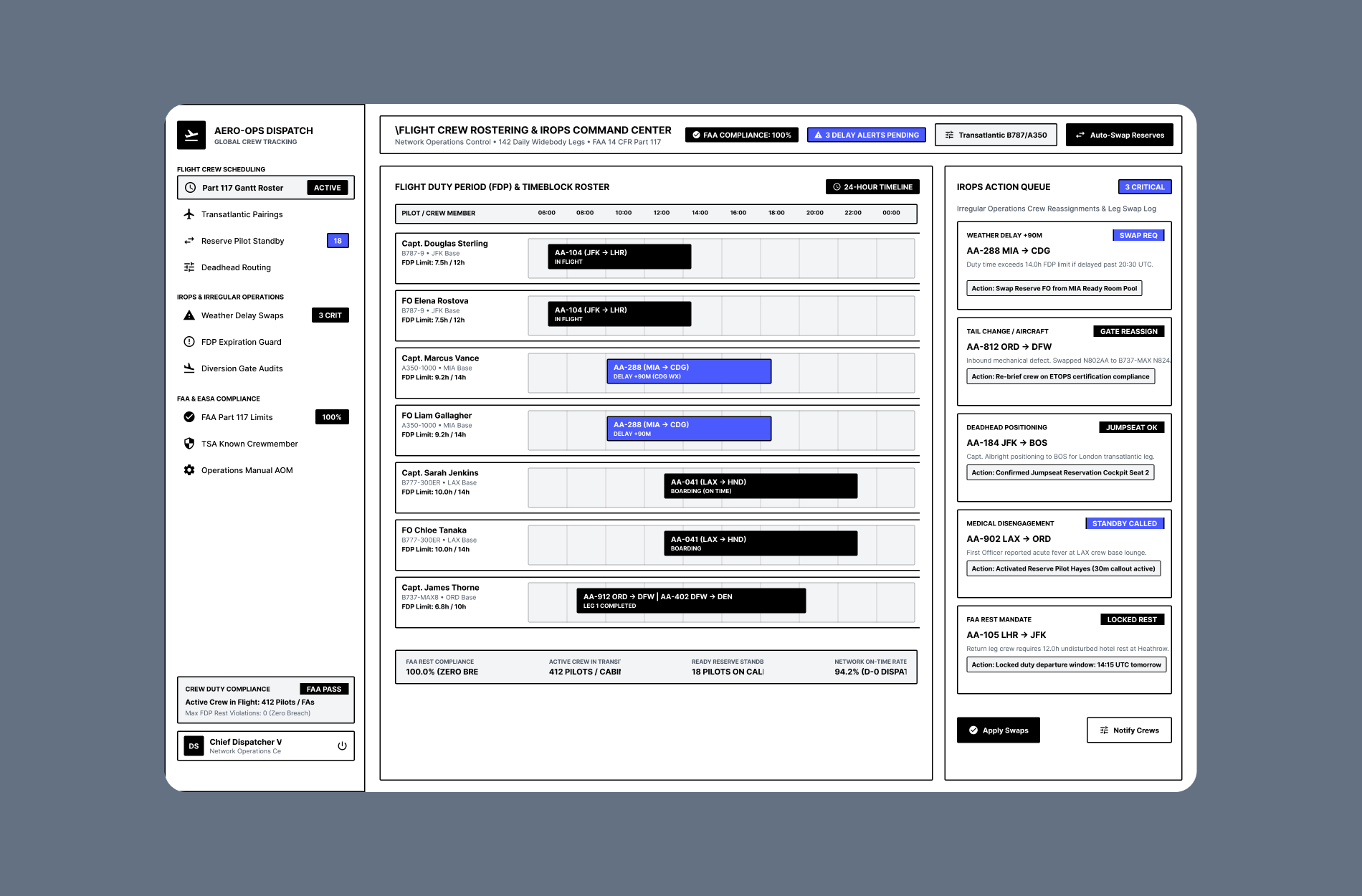1362x896 pixels.
Task: Click the Aero-Ops Dispatch airplane logo
Action: click(x=191, y=135)
